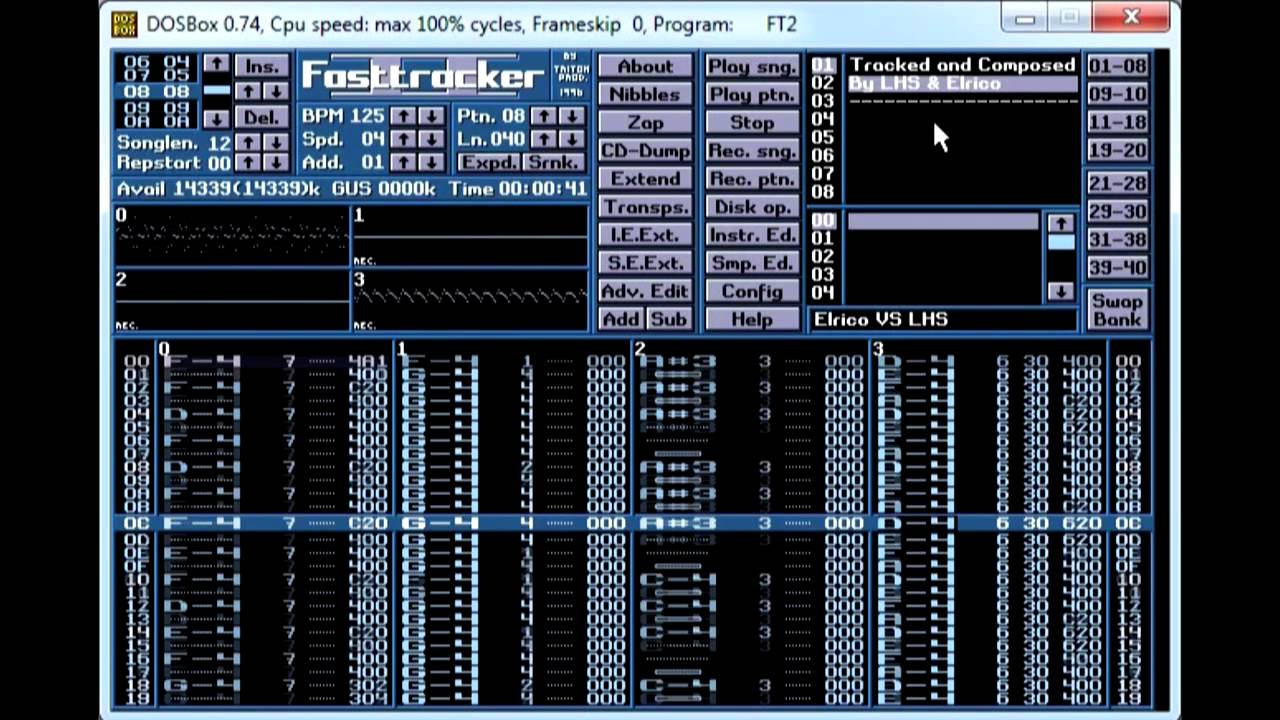Increase Songlen. with its up arrow
This screenshot has height=720, width=1280.
click(247, 143)
